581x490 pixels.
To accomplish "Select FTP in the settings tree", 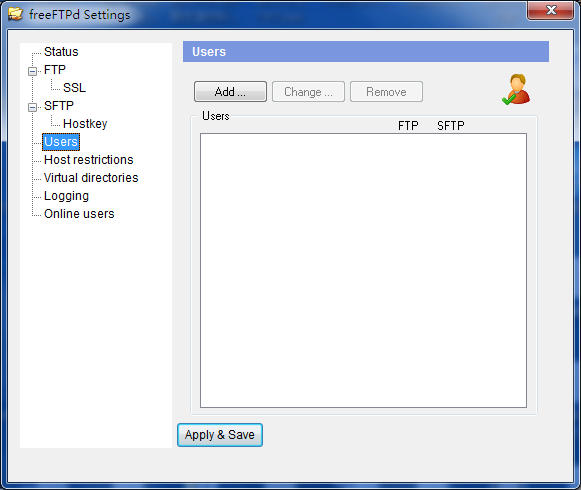I will 54,70.
